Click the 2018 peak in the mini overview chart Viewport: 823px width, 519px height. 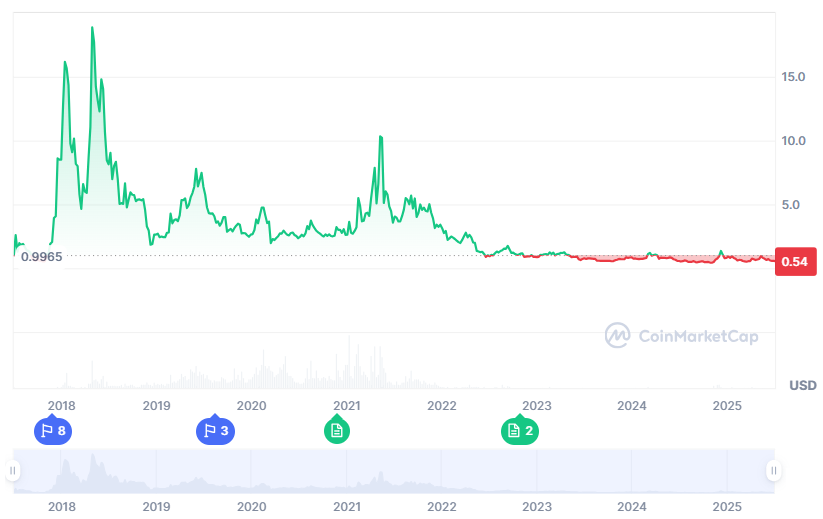pos(93,456)
